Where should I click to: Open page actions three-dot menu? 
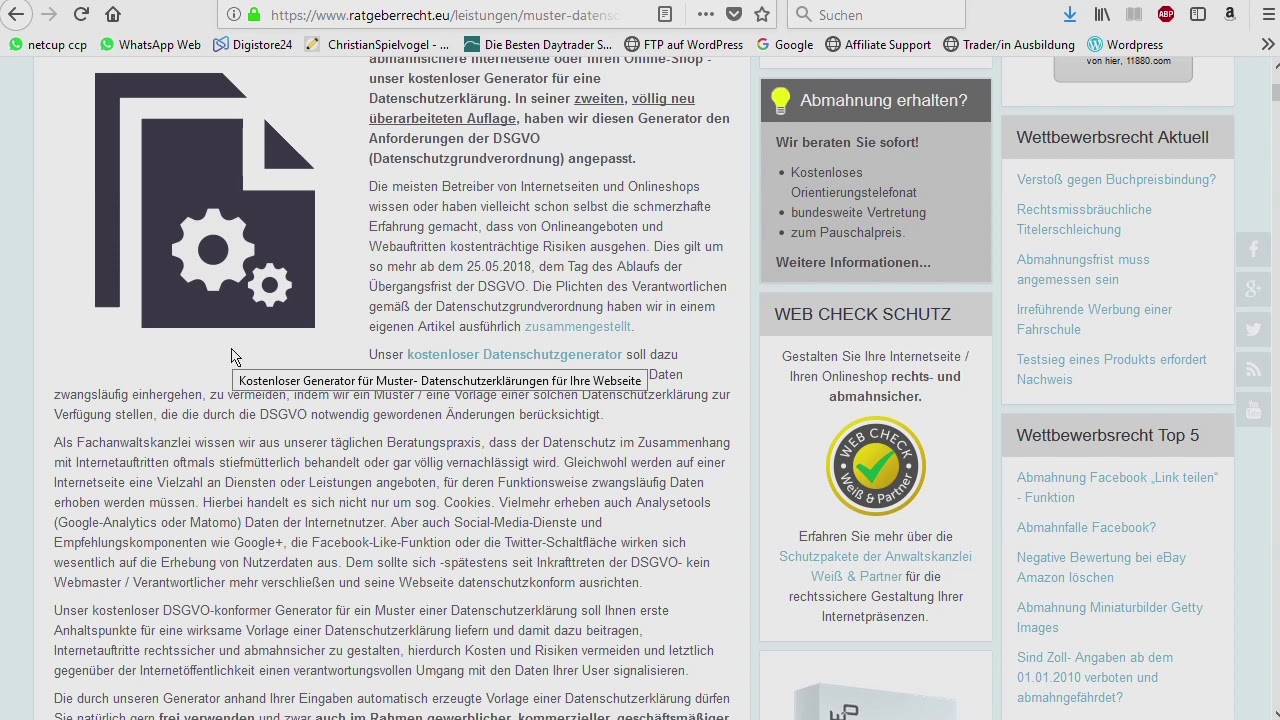pos(706,15)
